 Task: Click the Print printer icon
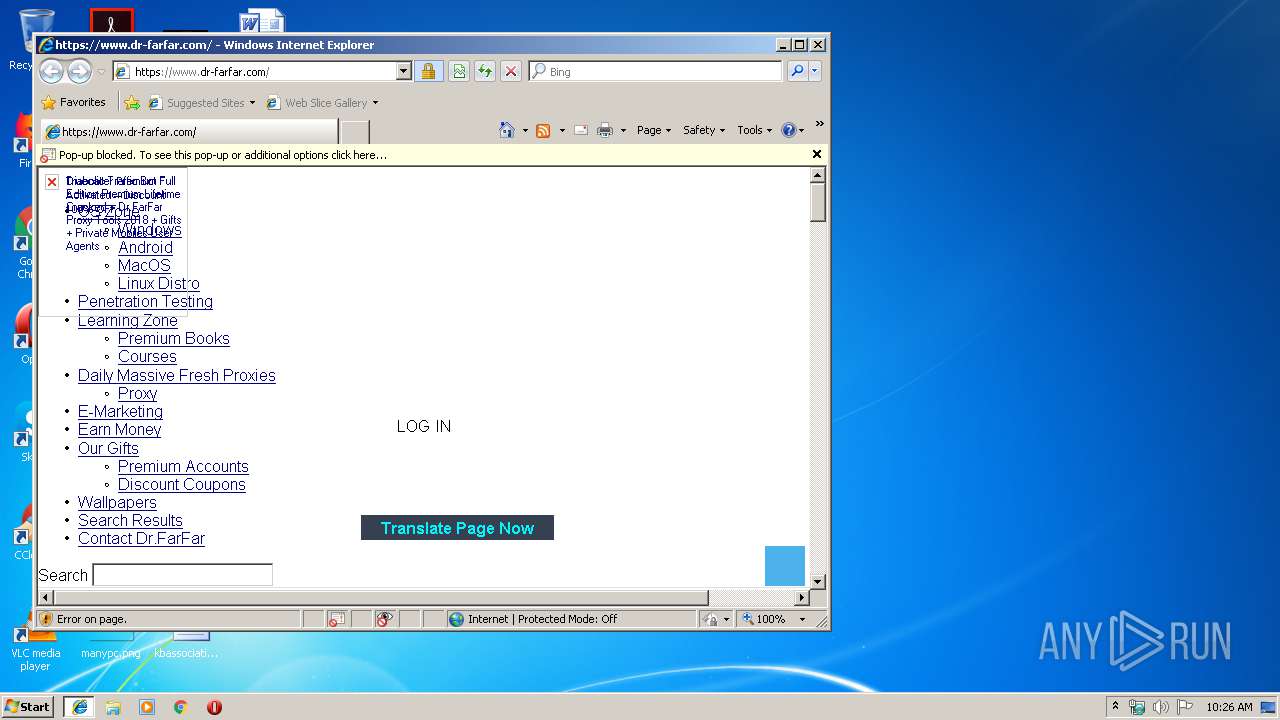pos(605,130)
